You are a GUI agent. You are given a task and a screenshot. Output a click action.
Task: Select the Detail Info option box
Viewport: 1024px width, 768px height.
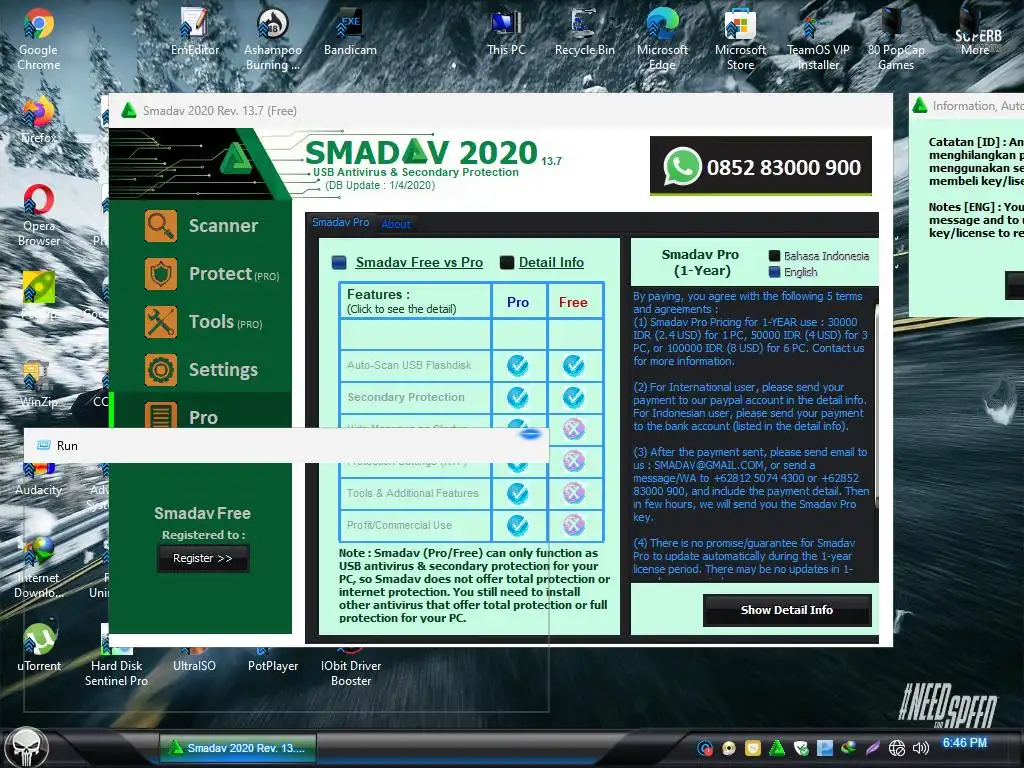coord(507,263)
